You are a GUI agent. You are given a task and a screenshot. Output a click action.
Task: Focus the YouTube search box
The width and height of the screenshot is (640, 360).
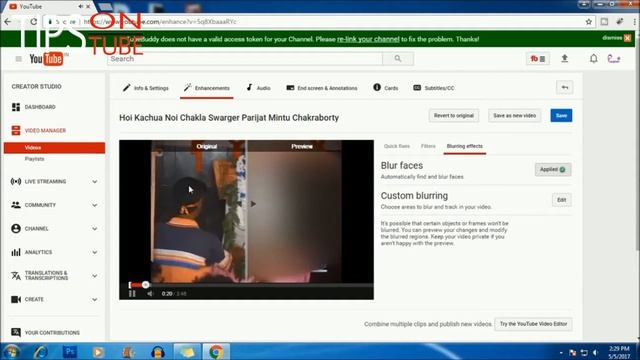coord(245,59)
